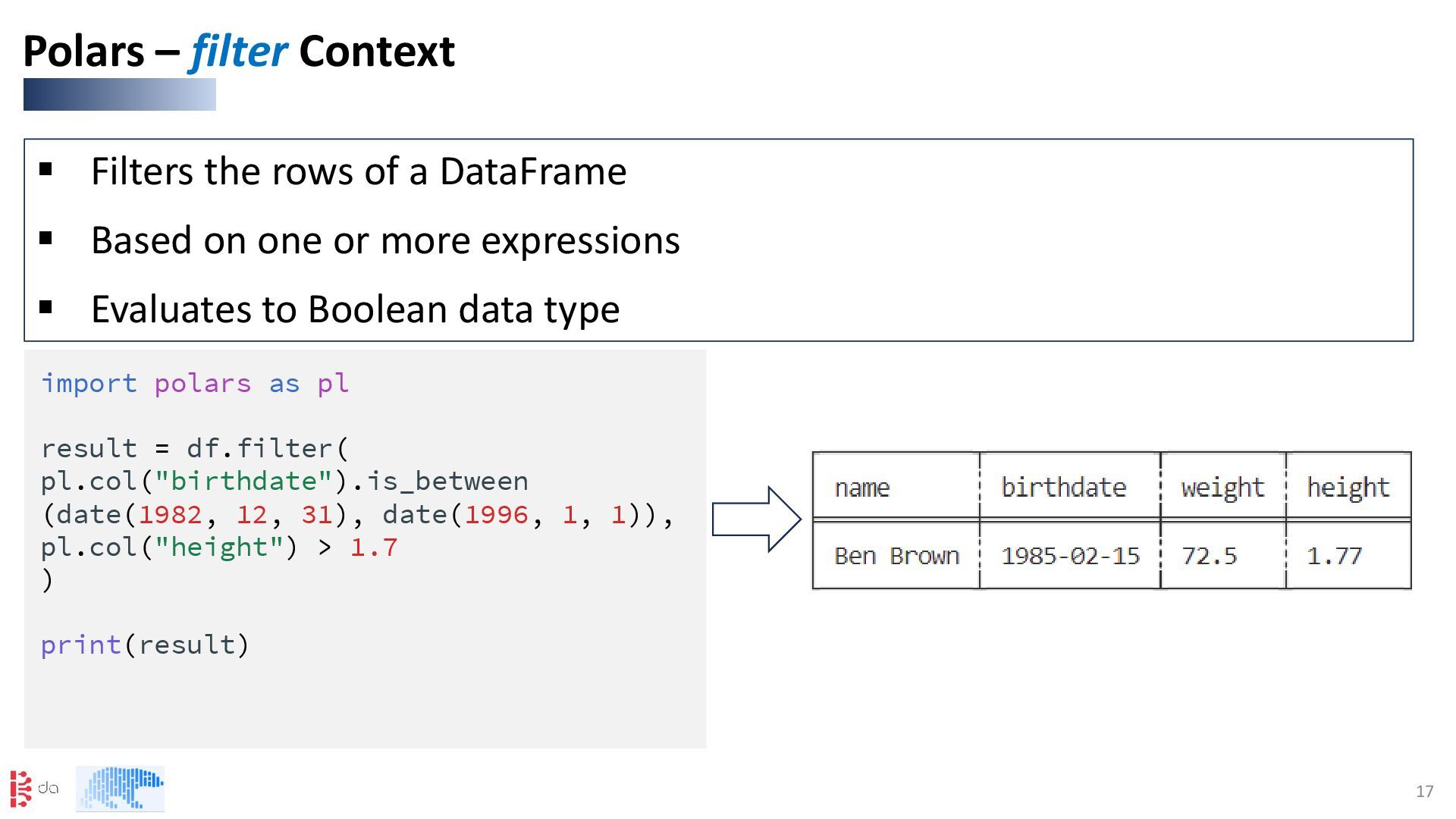This screenshot has height=819, width=1456.
Task: Click the import polars as pl line
Action: [x=195, y=384]
